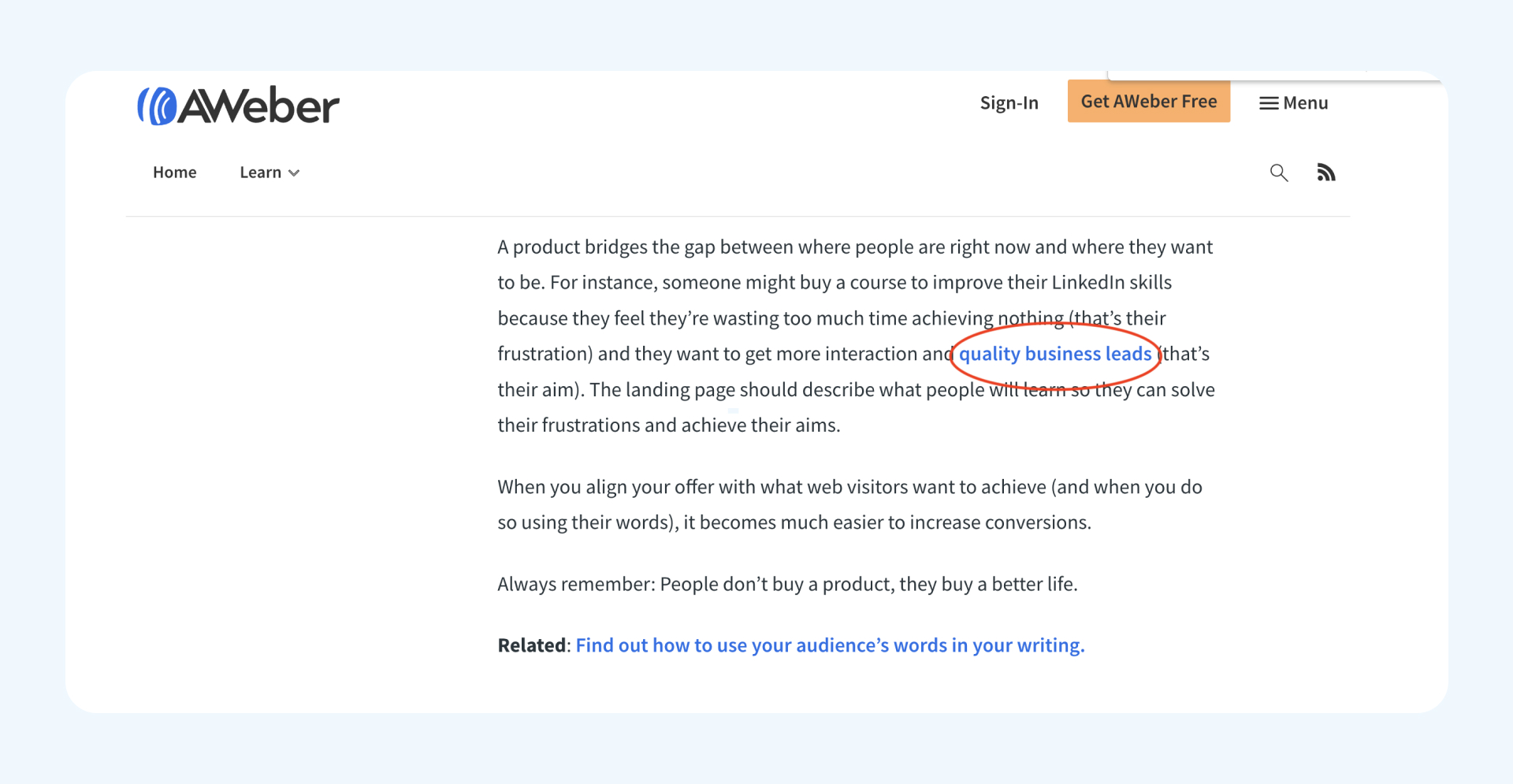Collapse the Learn navigation menu
This screenshot has height=784, width=1513.
coord(269,172)
